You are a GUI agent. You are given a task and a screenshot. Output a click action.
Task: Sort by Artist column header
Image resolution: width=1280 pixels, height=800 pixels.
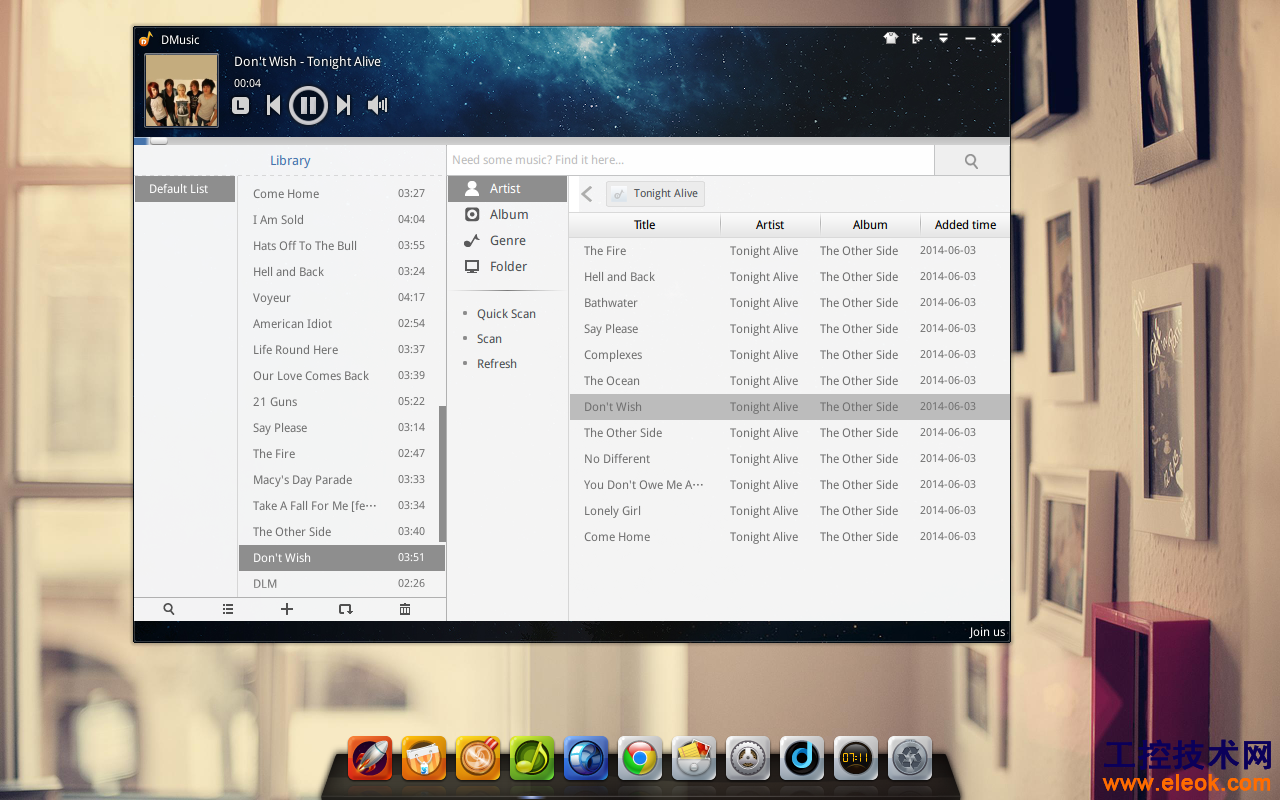click(x=770, y=225)
